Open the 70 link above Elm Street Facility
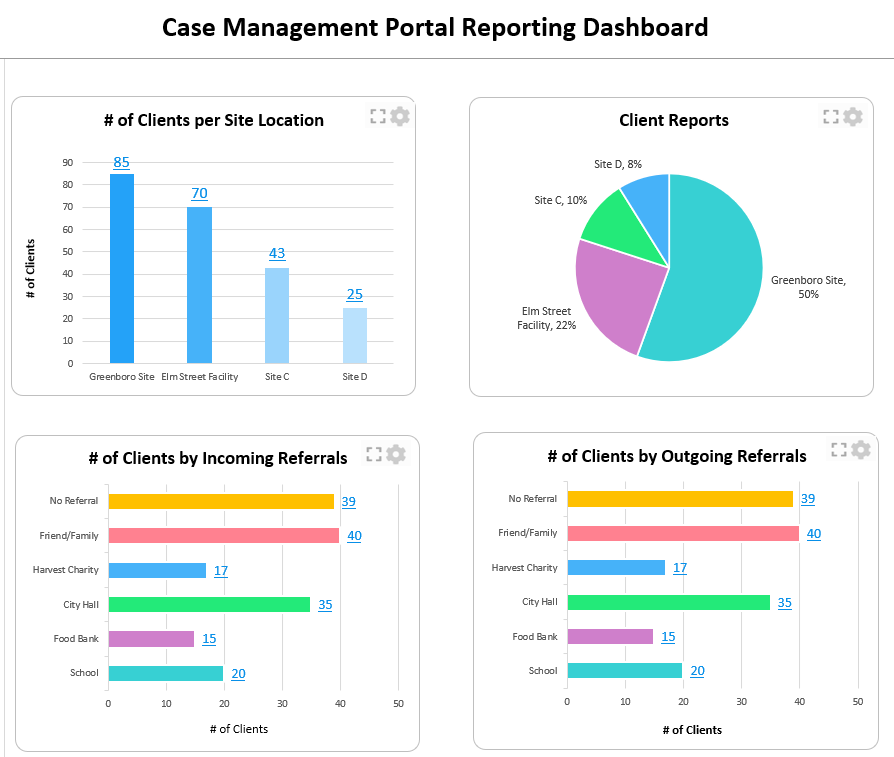 (199, 193)
